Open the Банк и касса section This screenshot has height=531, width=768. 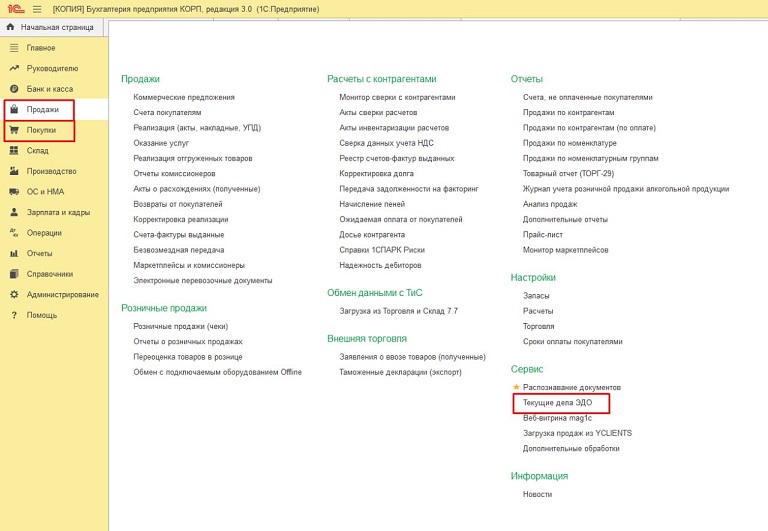point(50,89)
